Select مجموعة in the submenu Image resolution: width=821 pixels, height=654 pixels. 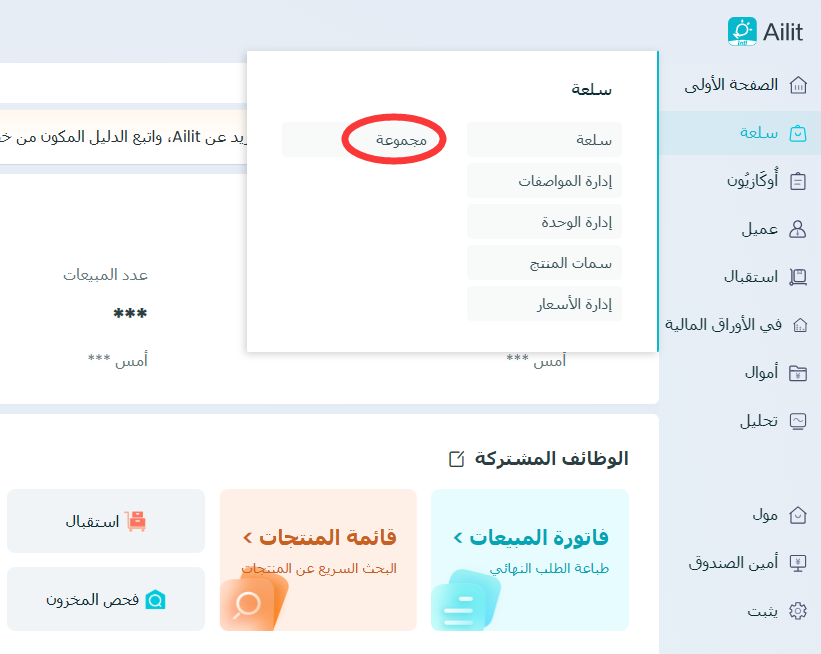point(401,140)
